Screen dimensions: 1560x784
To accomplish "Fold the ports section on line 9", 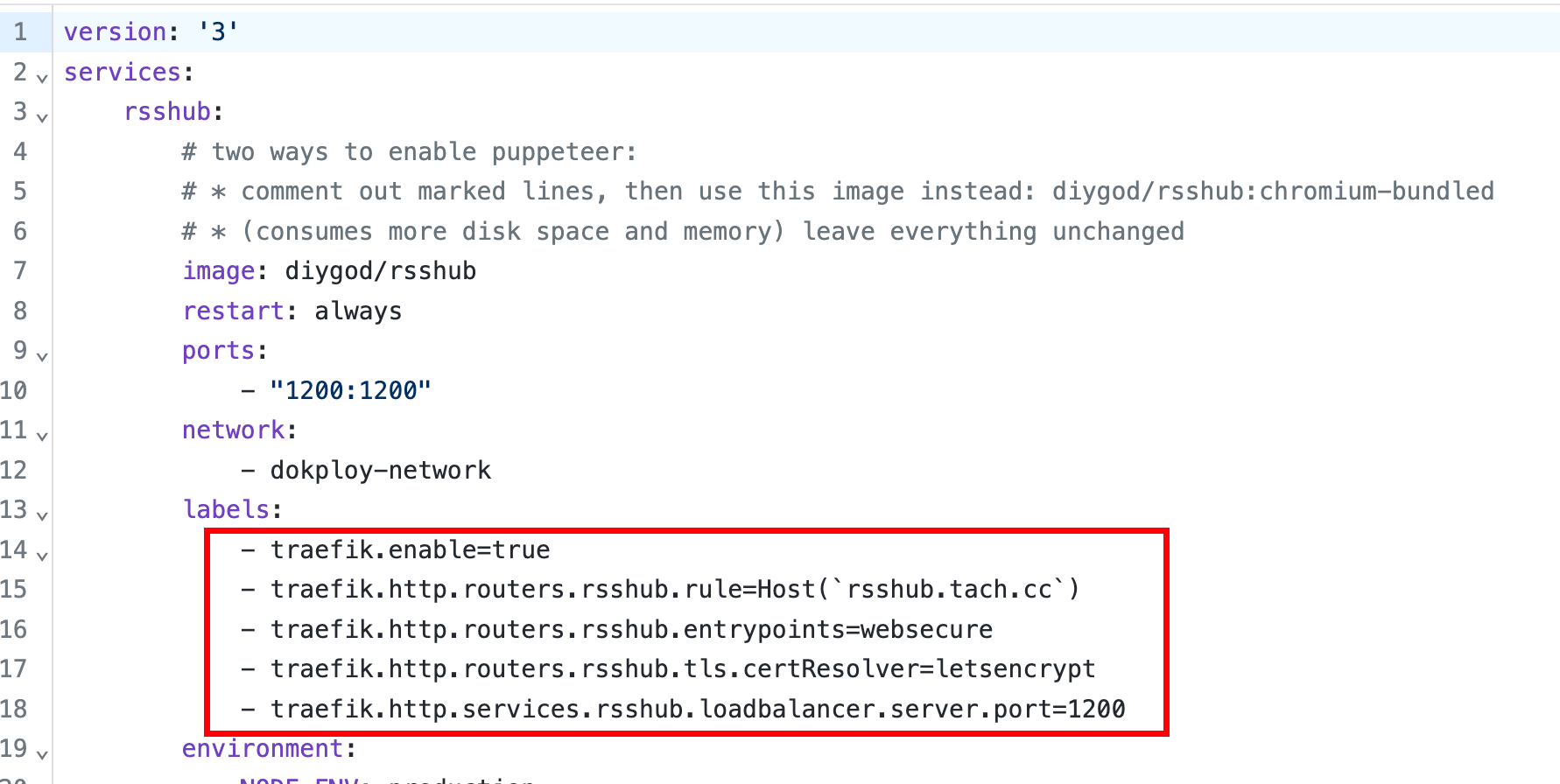I will click(42, 356).
